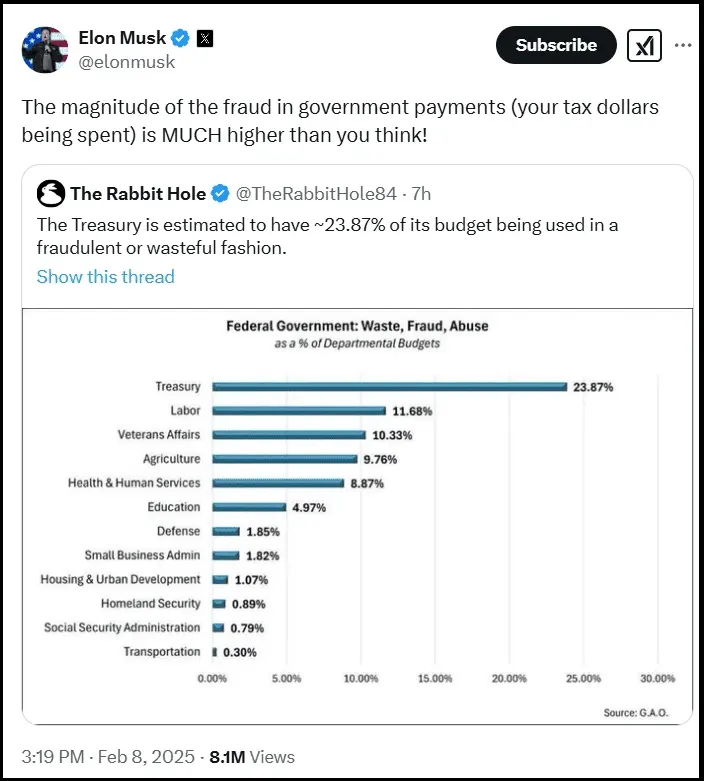Click the Elon Musk display name
This screenshot has width=704, height=781.
point(122,39)
